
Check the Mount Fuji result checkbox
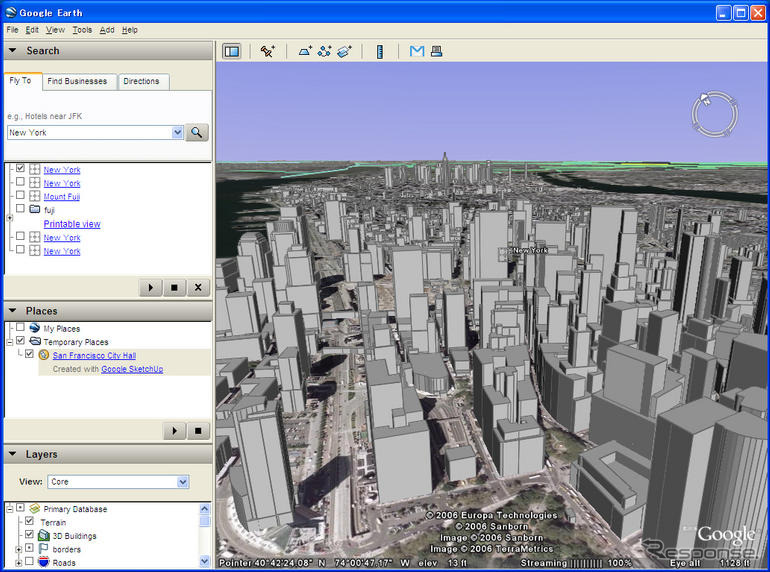click(x=21, y=197)
